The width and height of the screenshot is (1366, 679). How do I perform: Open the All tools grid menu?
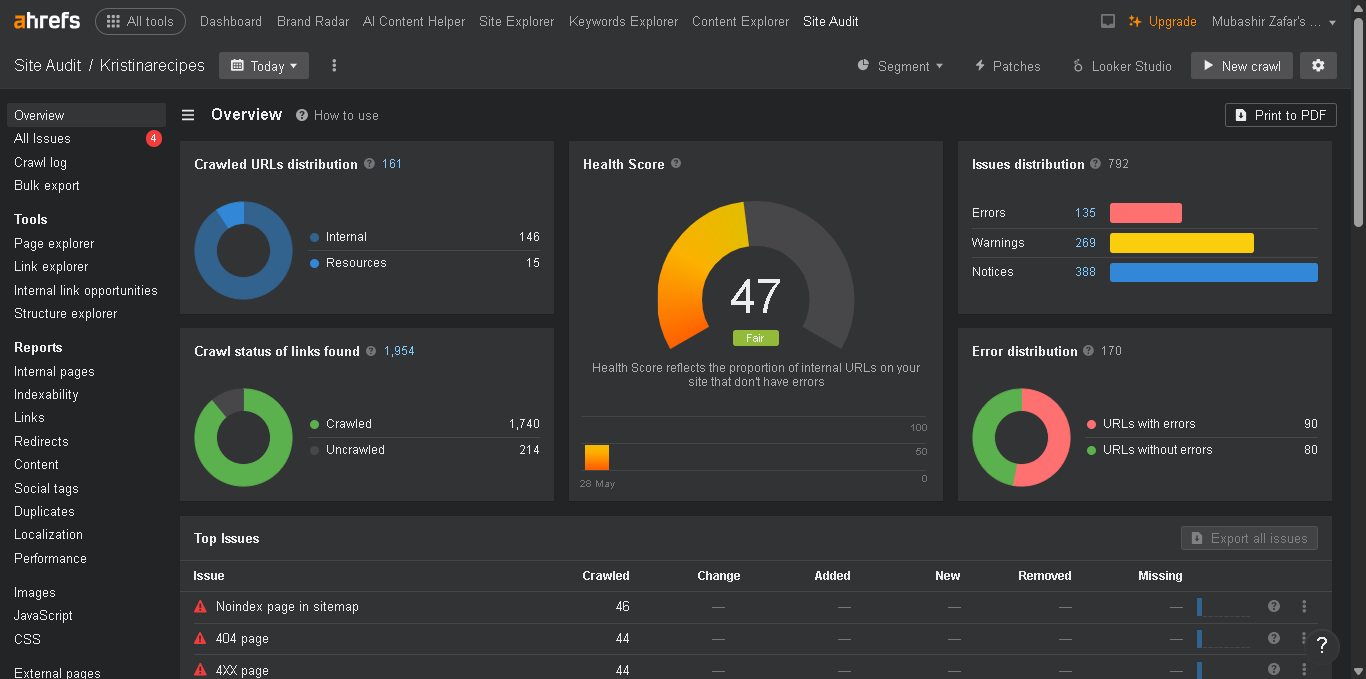pos(140,21)
